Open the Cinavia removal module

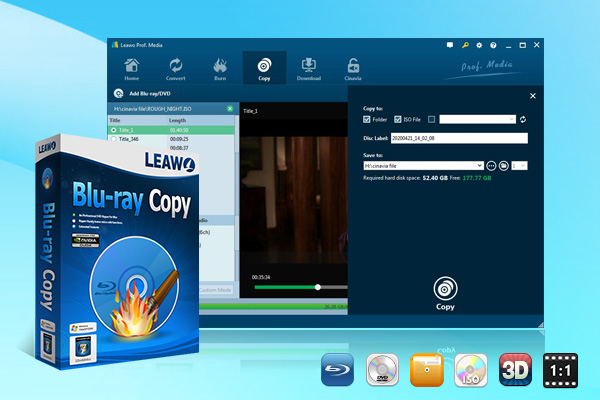353,69
